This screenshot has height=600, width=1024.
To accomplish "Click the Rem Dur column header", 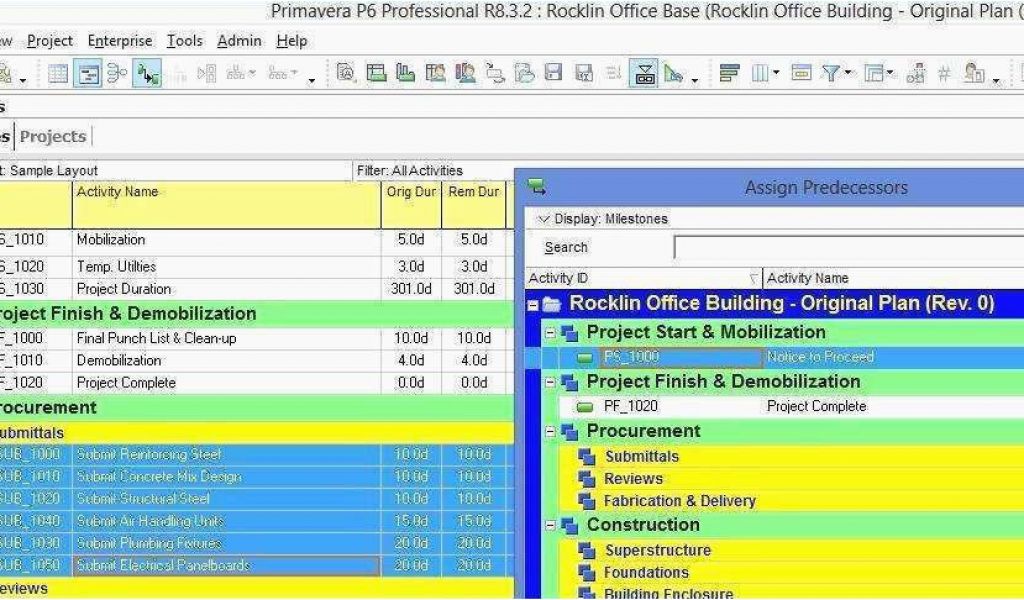I will (x=473, y=204).
